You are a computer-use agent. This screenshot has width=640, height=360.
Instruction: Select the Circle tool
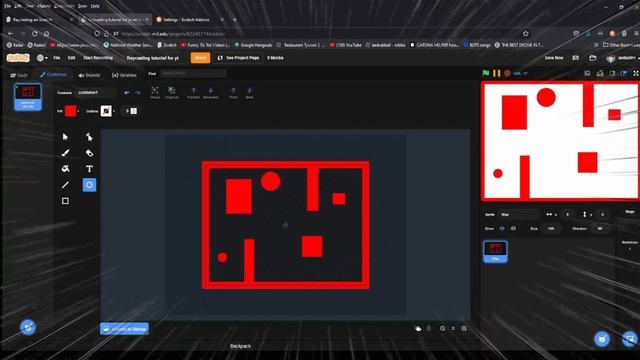click(89, 185)
